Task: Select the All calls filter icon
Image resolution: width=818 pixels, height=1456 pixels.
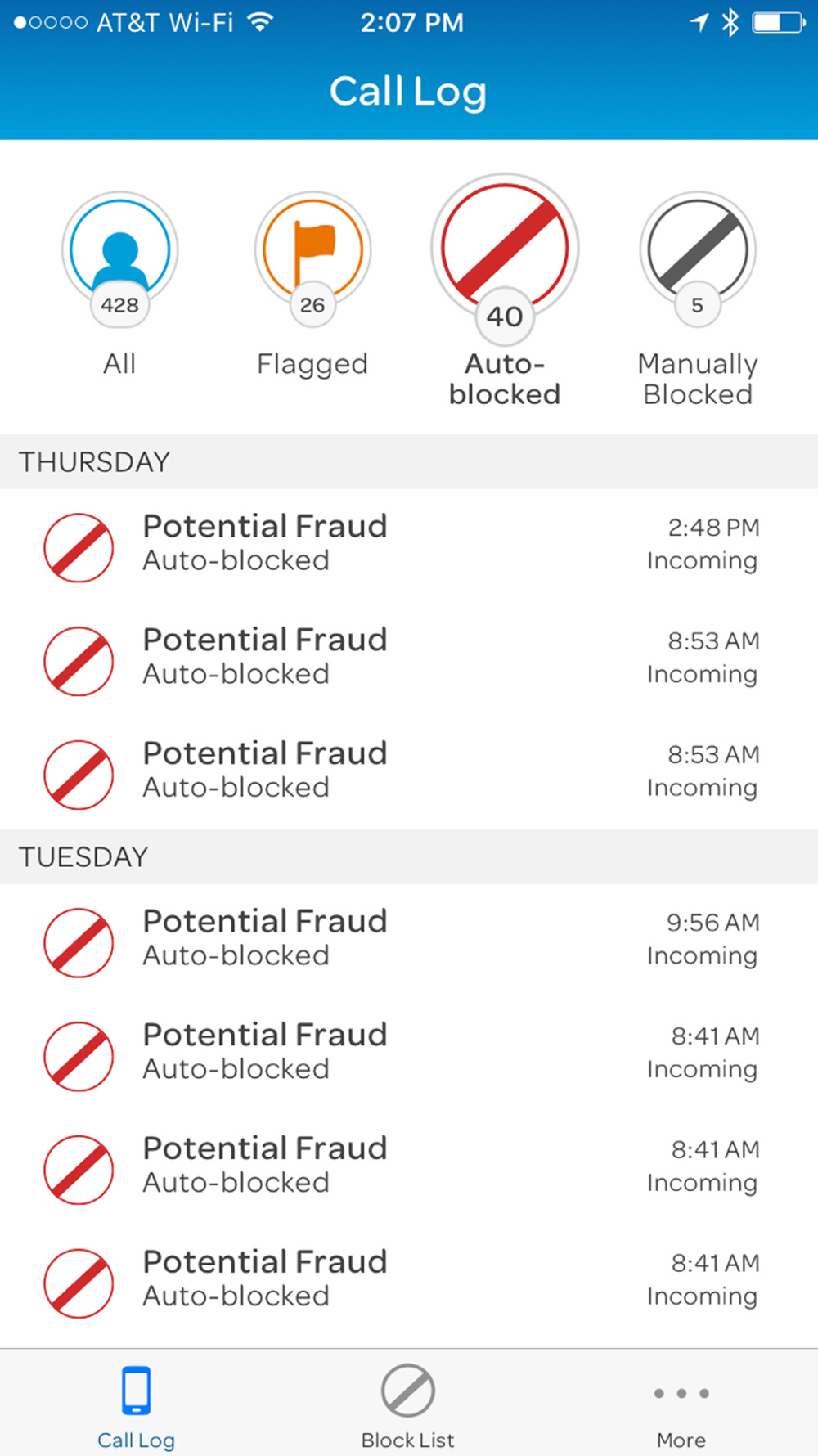Action: [x=120, y=248]
